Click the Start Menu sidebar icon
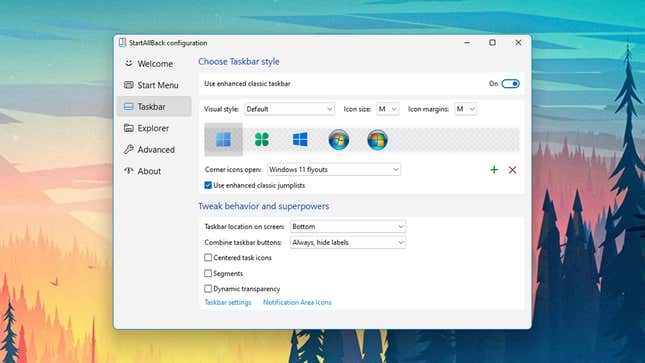645x363 pixels. point(129,85)
